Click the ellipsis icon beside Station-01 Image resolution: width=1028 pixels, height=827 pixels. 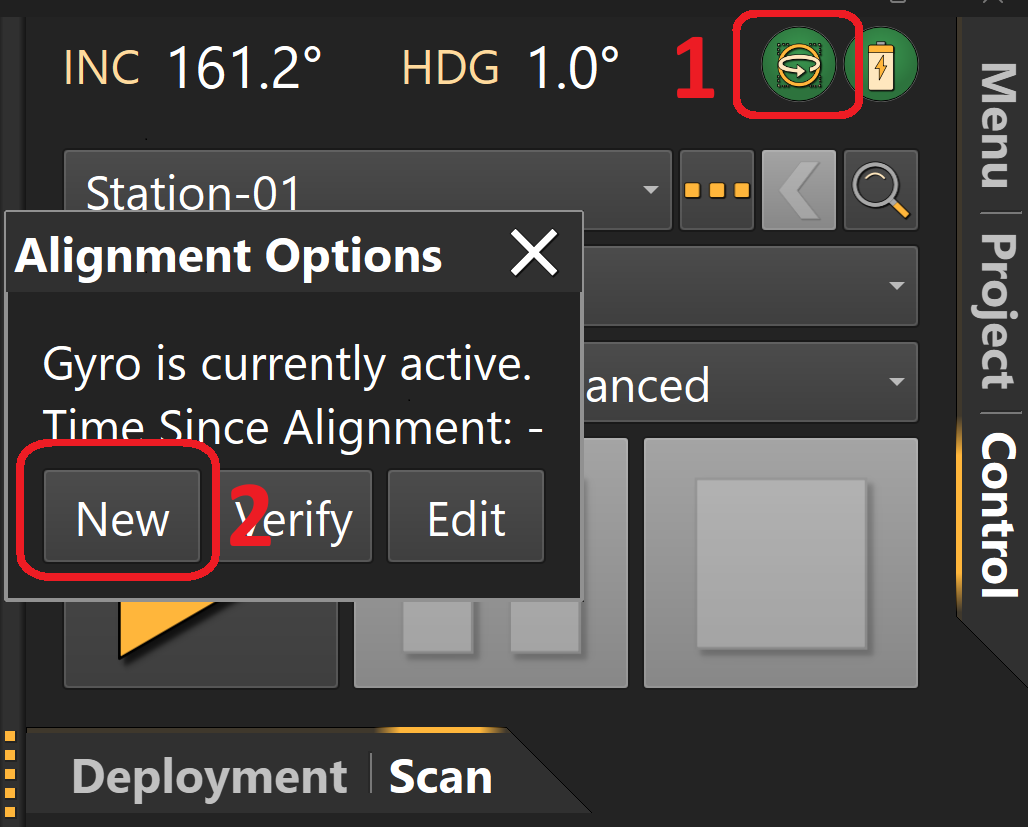click(716, 190)
